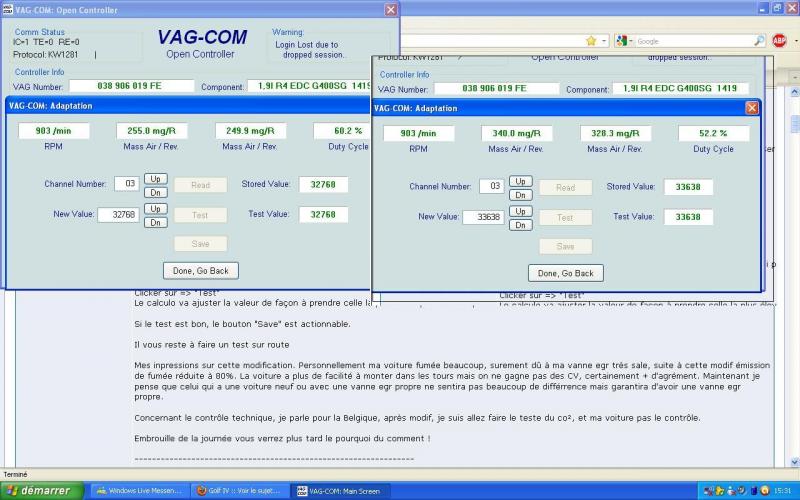The width and height of the screenshot is (800, 500).
Task: Click the Terminé status bar text
Action: (15, 474)
